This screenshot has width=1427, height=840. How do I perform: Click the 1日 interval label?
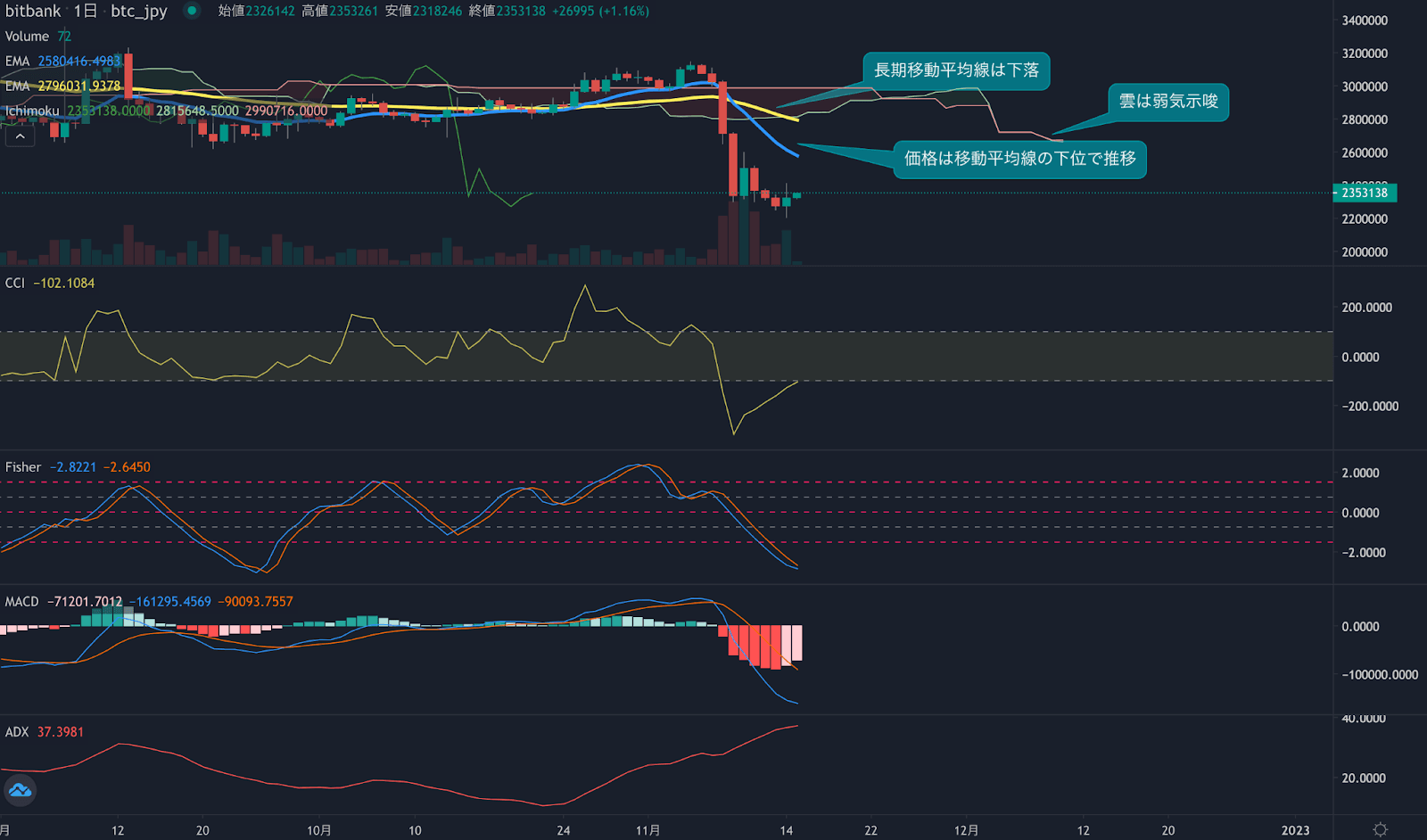point(85,11)
